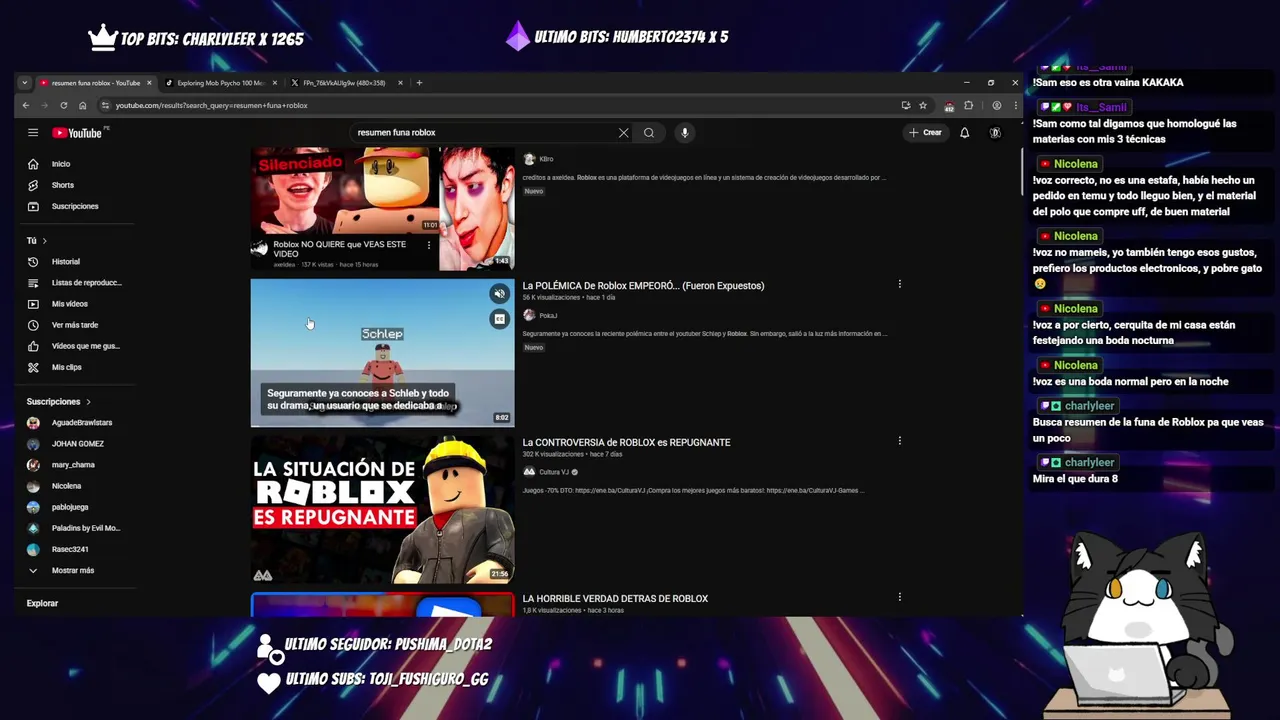Image resolution: width=1280 pixels, height=720 pixels.
Task: View site information icon in address bar
Action: pyautogui.click(x=105, y=105)
